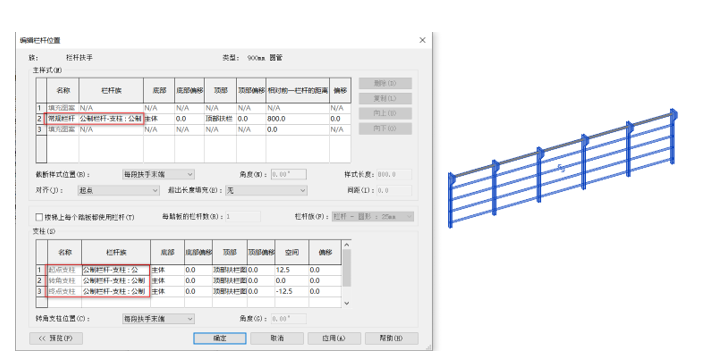
Task: Click the -12.5 空间 cell
Action: pyautogui.click(x=291, y=292)
